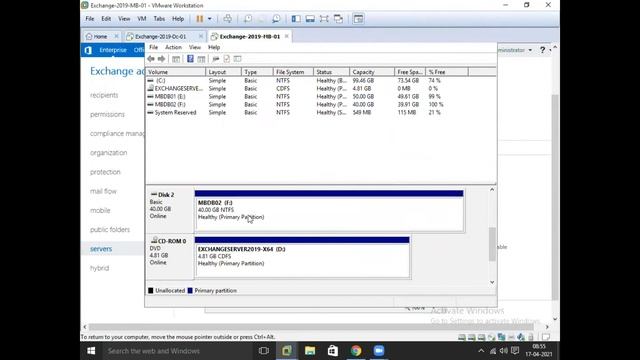Viewport: 640px width, 360px height.
Task: Click the VMware horizontal scrollbar right arrow
Action: pyautogui.click(x=547, y=327)
